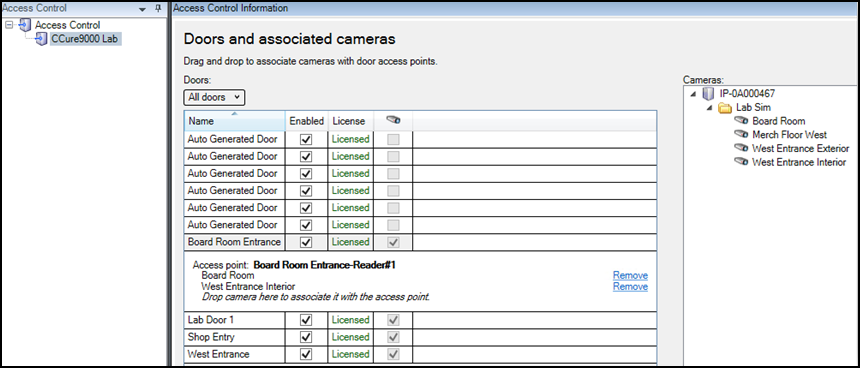Uncheck Enabled for Board Room Entrance
860x368 pixels.
tap(306, 242)
